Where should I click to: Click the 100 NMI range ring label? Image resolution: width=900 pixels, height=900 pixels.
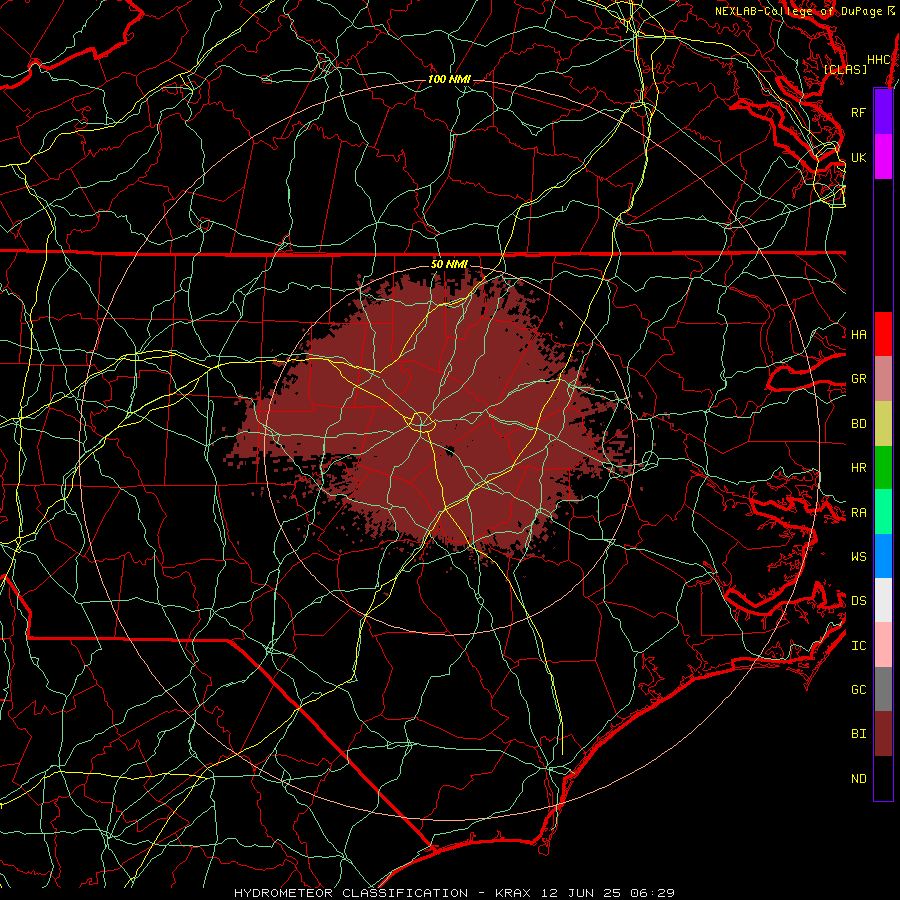pyautogui.click(x=449, y=79)
